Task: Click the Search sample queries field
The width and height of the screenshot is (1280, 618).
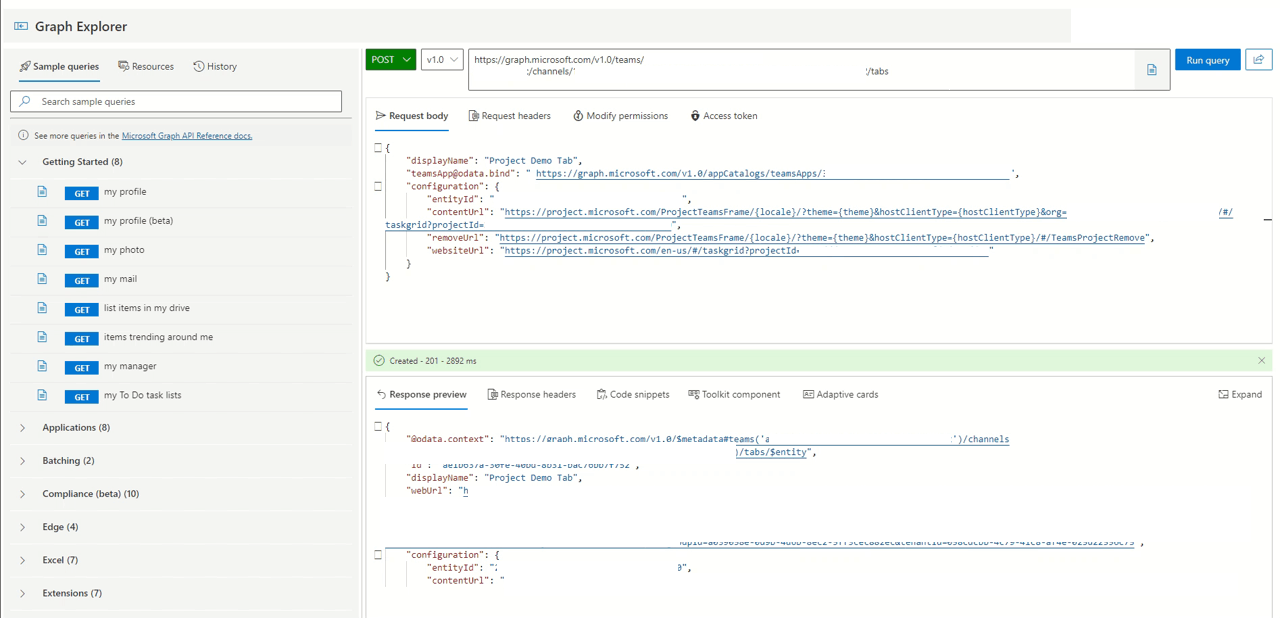Action: (176, 101)
